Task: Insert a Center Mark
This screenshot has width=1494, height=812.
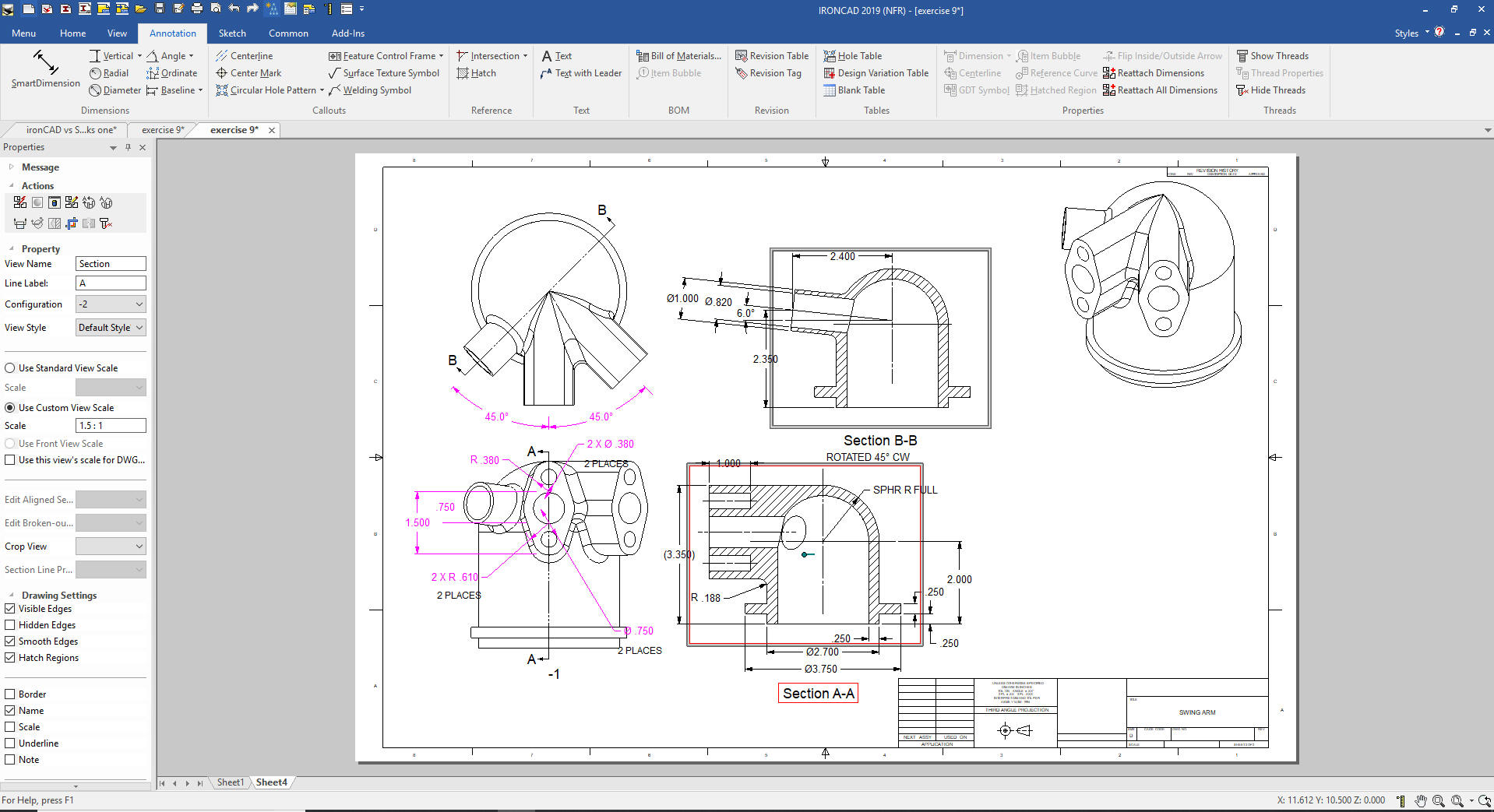Action: click(x=248, y=73)
